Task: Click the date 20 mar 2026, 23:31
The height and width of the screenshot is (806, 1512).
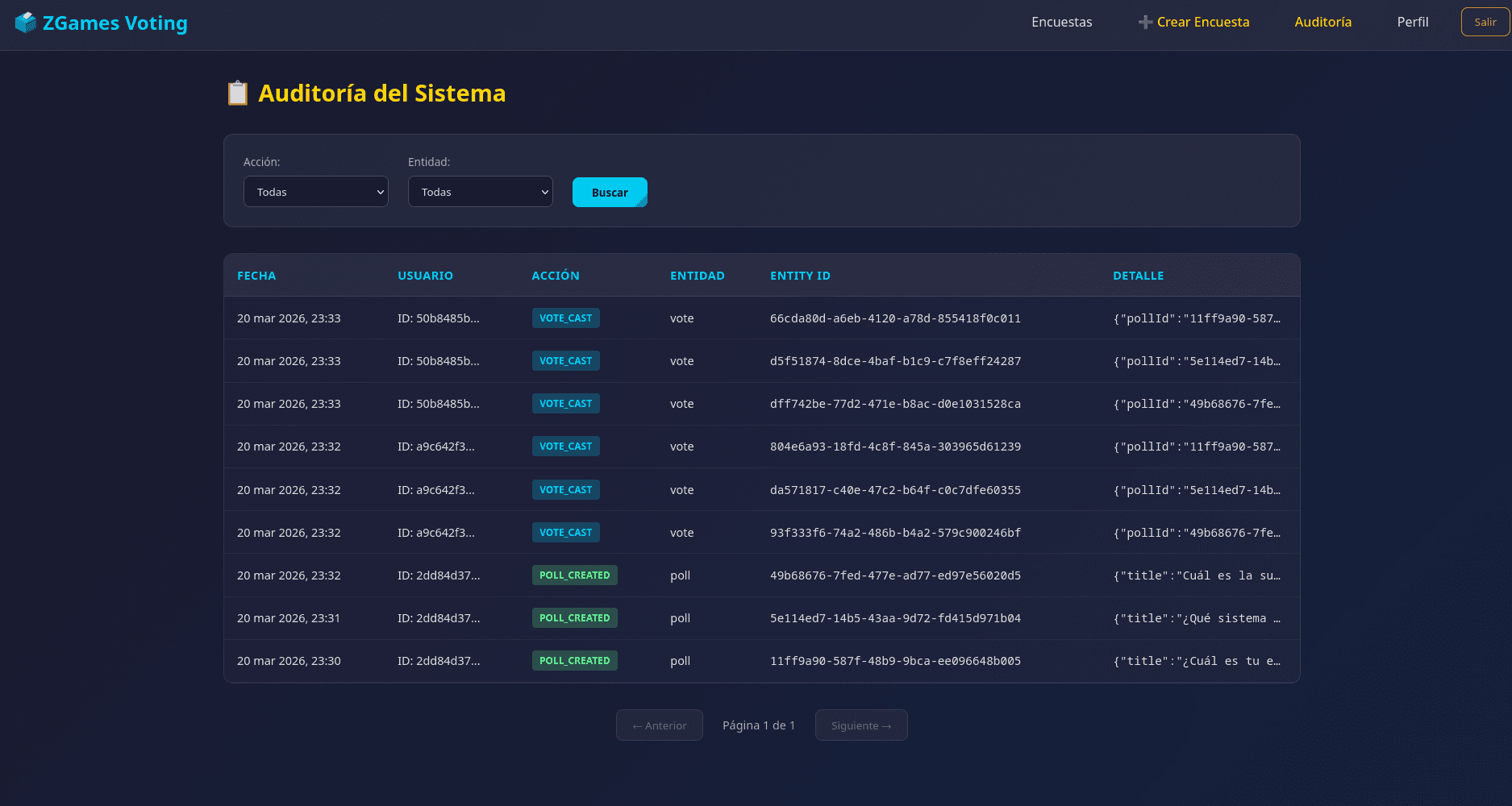Action: [x=289, y=618]
